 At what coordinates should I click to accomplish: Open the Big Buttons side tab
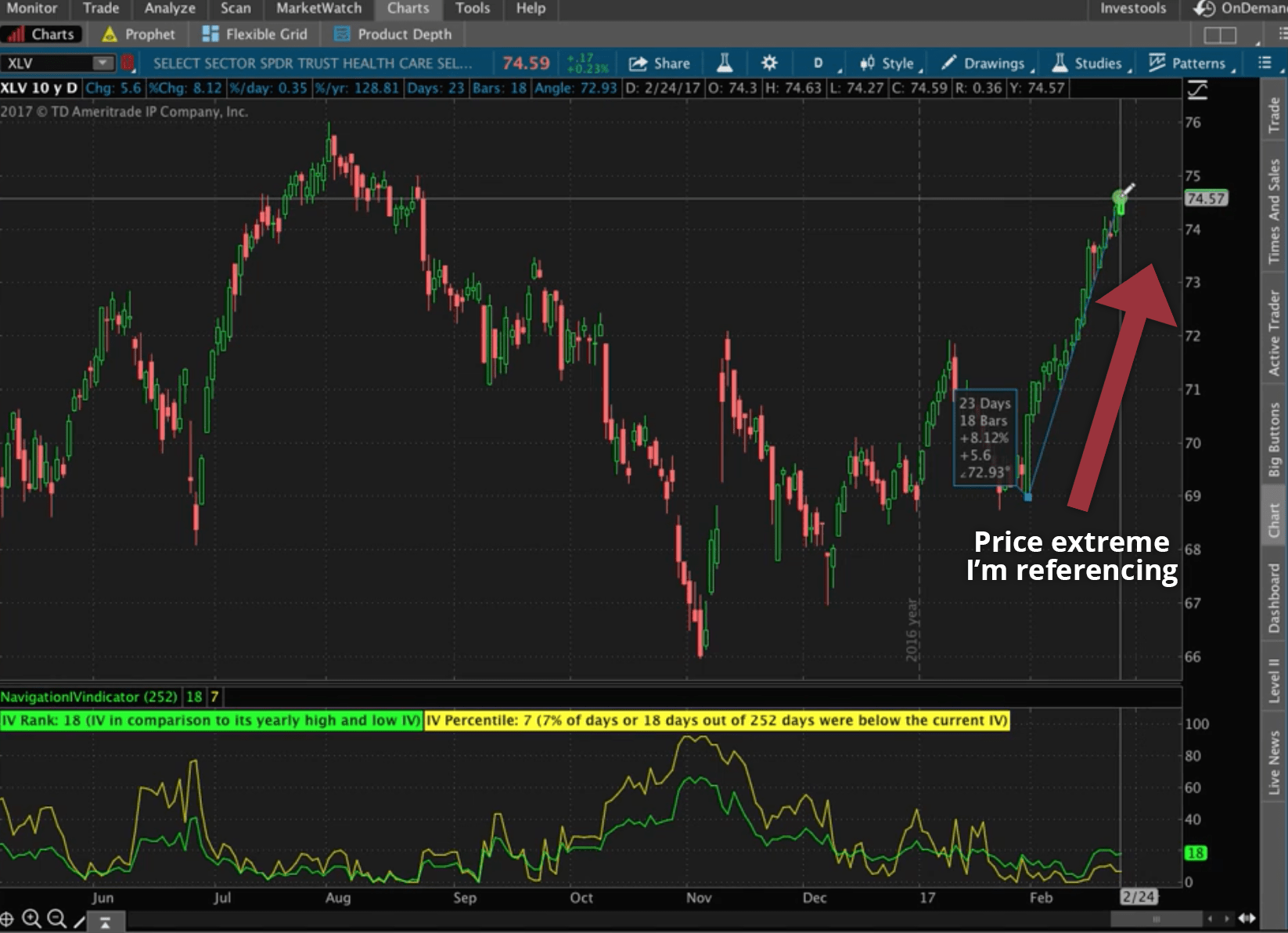pyautogui.click(x=1274, y=439)
